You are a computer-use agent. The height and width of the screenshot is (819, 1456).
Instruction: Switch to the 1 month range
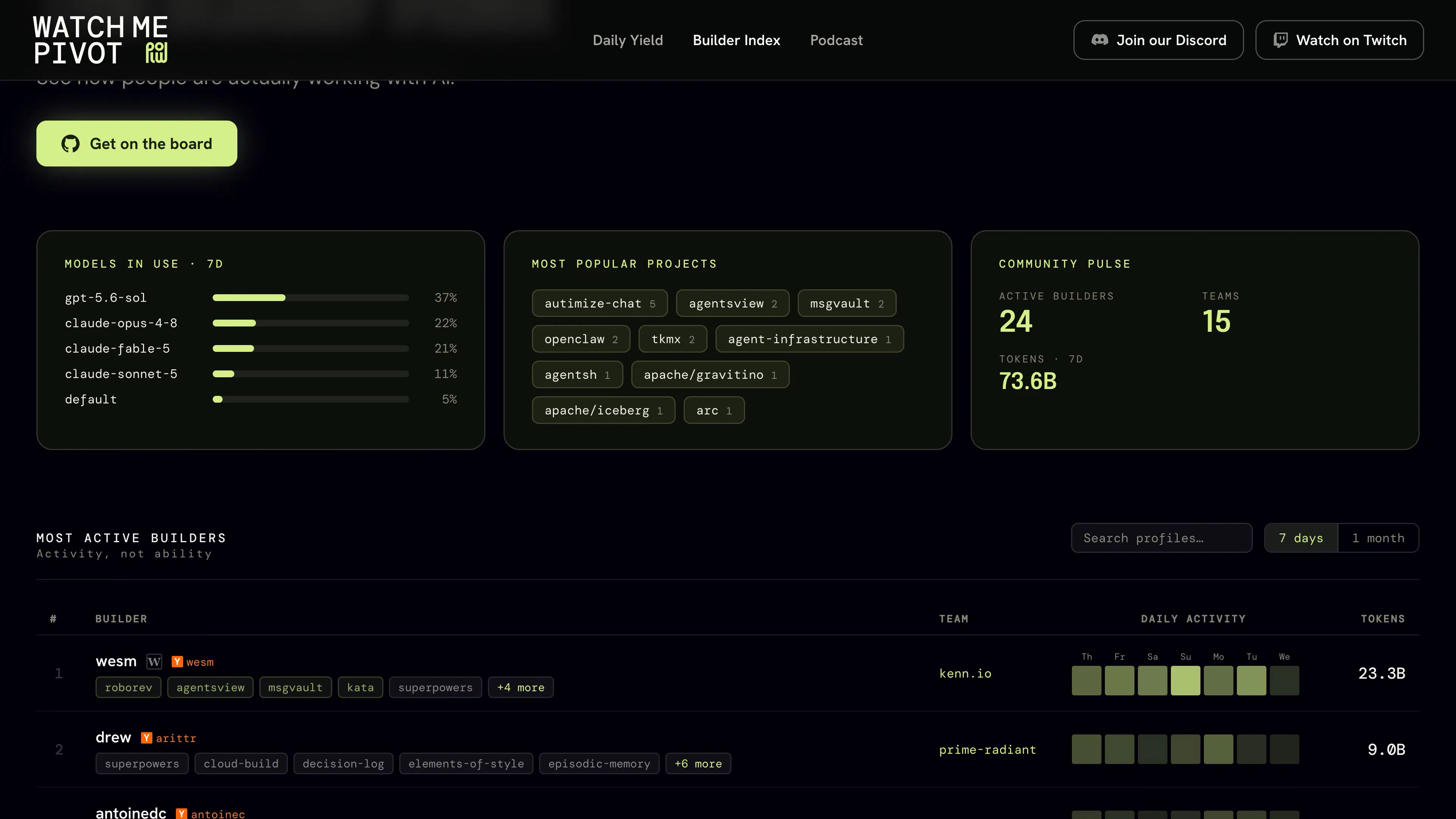point(1378,538)
